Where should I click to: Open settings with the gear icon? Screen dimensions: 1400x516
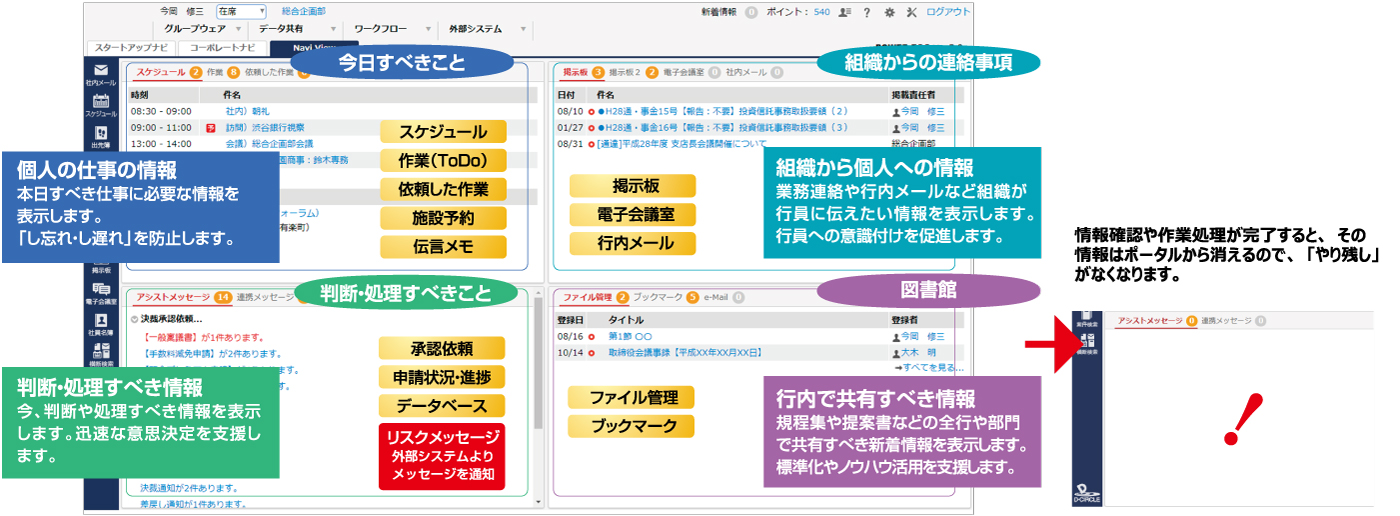click(x=889, y=12)
